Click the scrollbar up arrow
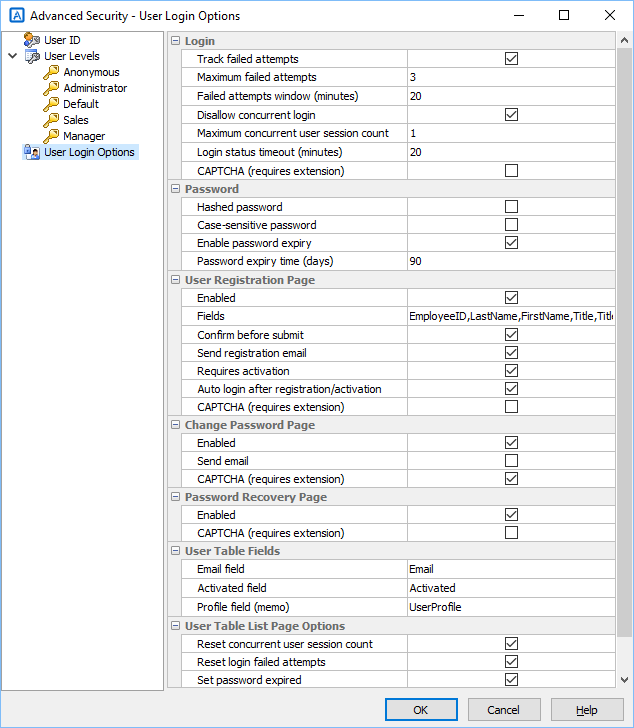Viewport: 634px width, 728px height. click(625, 40)
